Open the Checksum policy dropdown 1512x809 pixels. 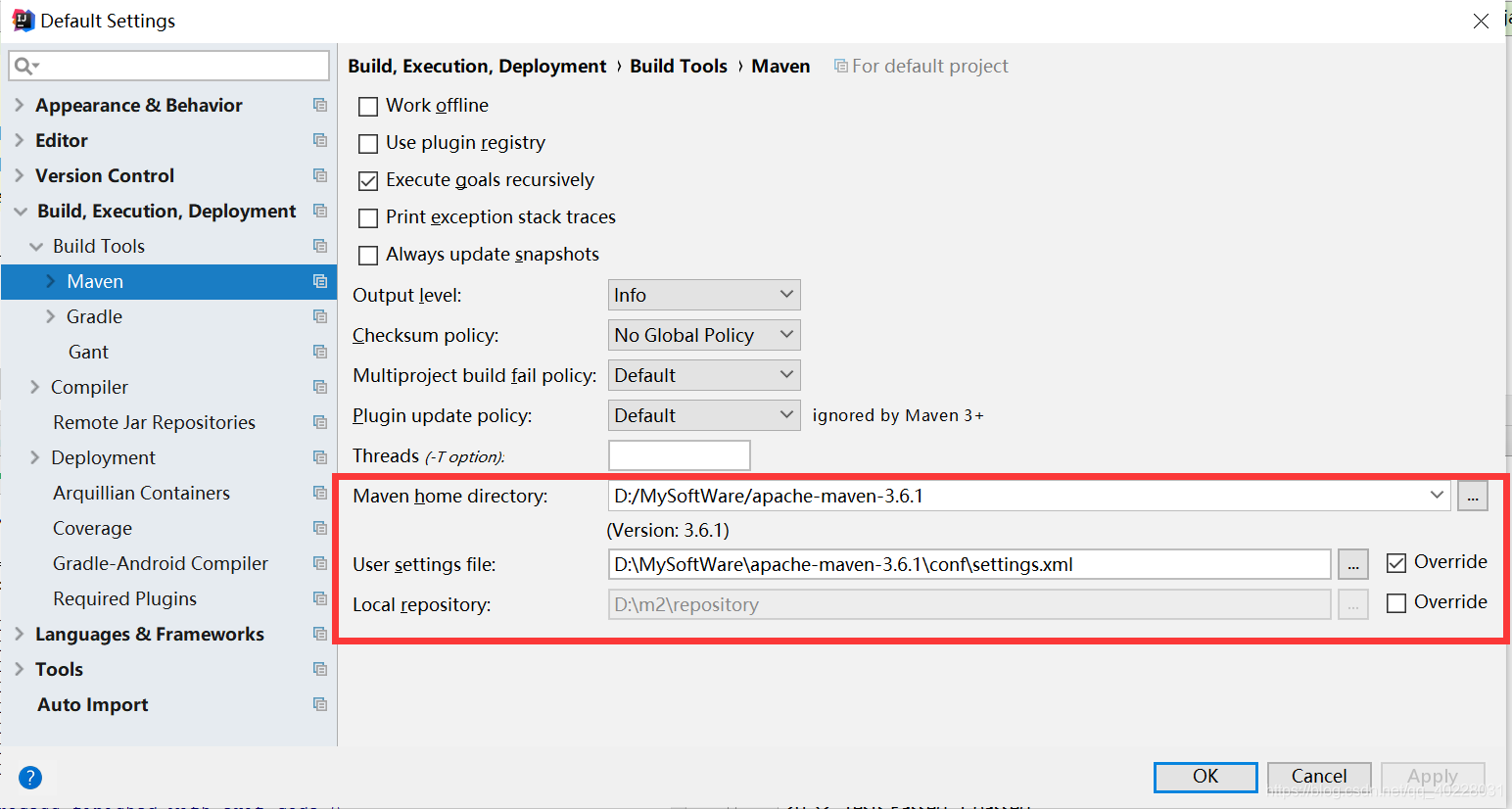(703, 335)
